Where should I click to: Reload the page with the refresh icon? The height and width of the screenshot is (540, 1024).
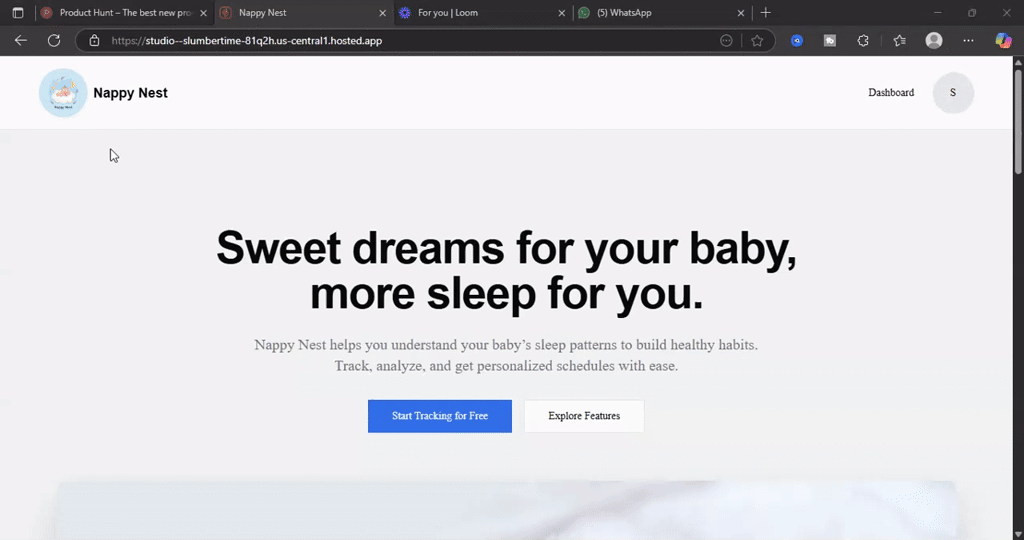coord(54,40)
